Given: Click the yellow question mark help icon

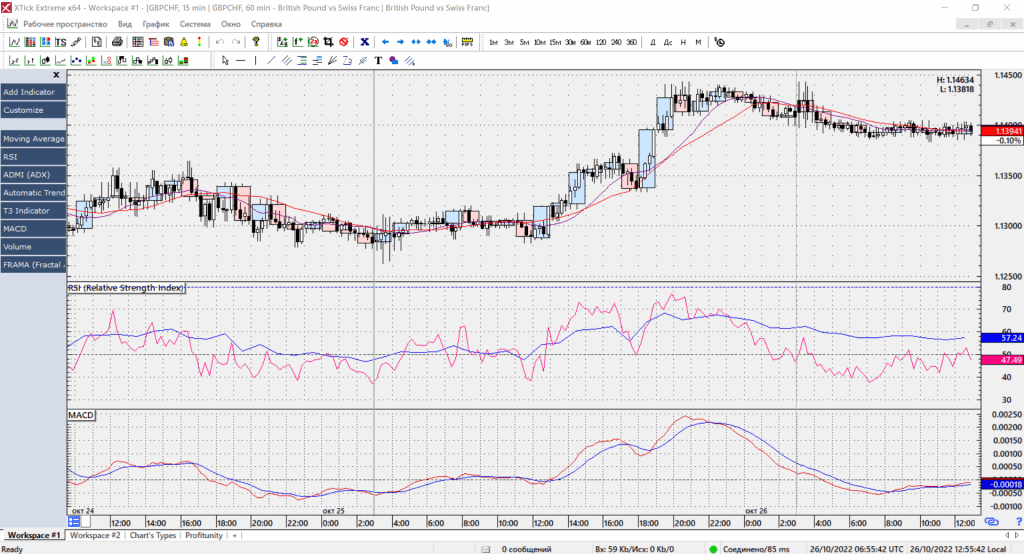Looking at the screenshot, I should 256,42.
